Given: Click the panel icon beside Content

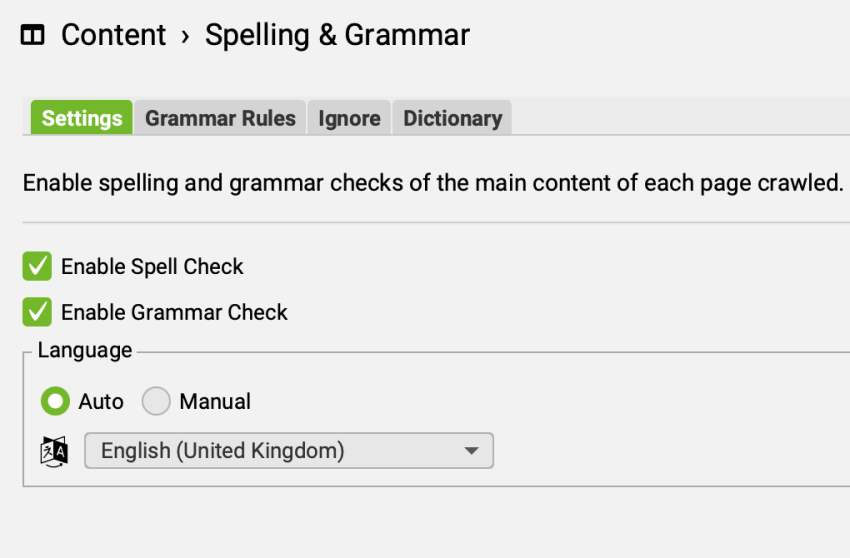Looking at the screenshot, I should (x=32, y=36).
